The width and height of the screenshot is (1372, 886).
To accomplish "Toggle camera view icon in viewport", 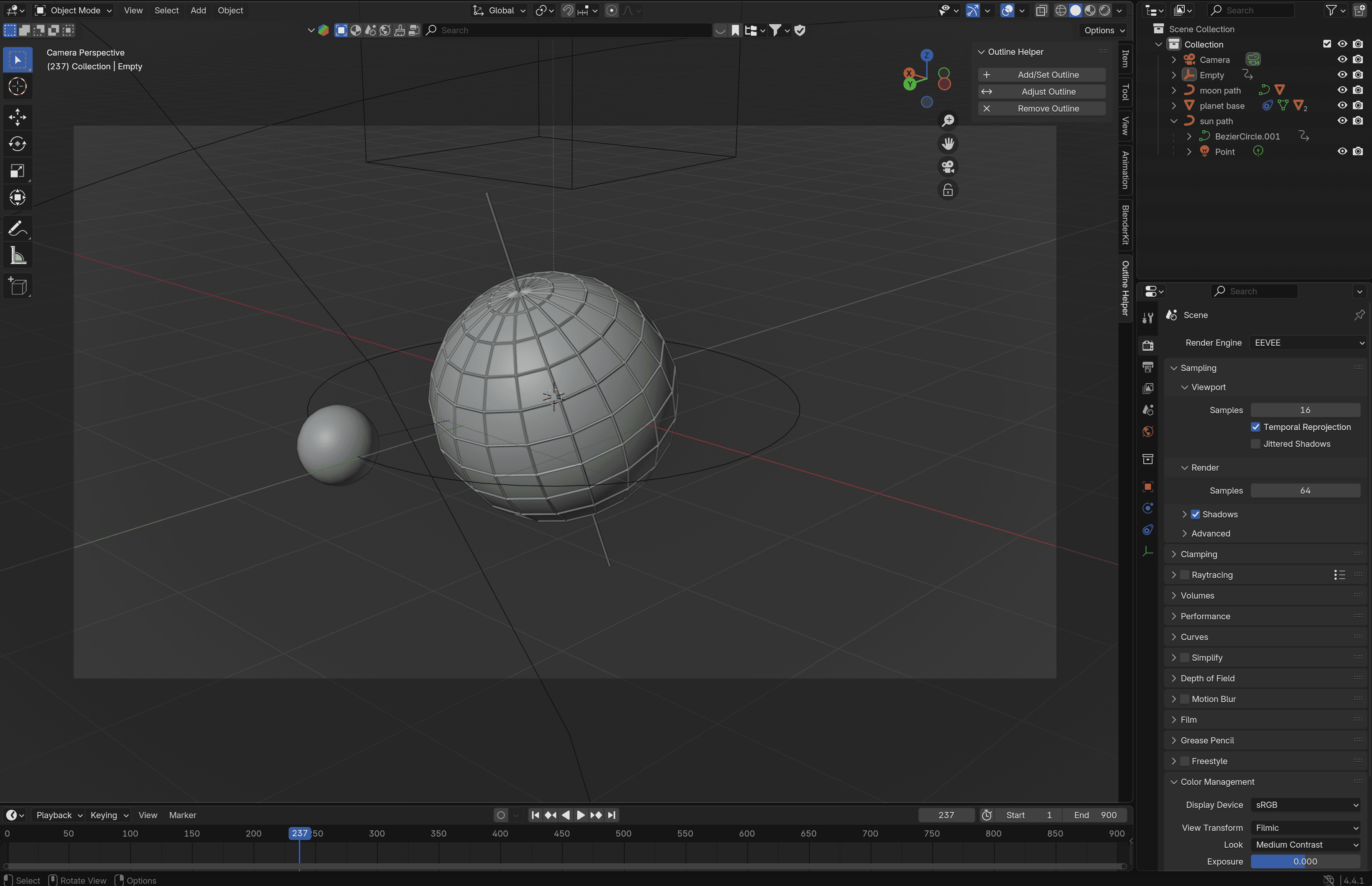I will 948,167.
